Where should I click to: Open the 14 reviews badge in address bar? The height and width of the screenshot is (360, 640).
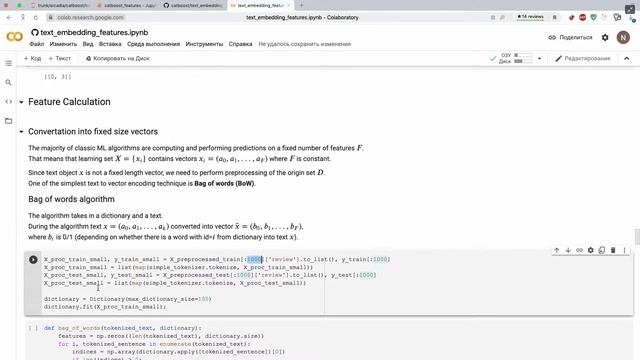pos(530,17)
